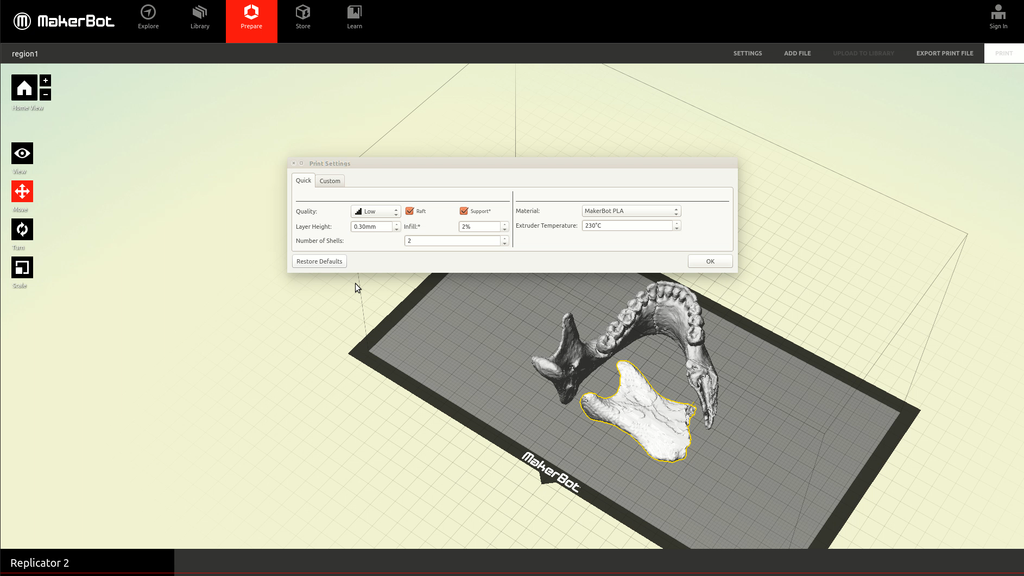The image size is (1024, 576).
Task: Click the MakerBot logo
Action: click(63, 21)
